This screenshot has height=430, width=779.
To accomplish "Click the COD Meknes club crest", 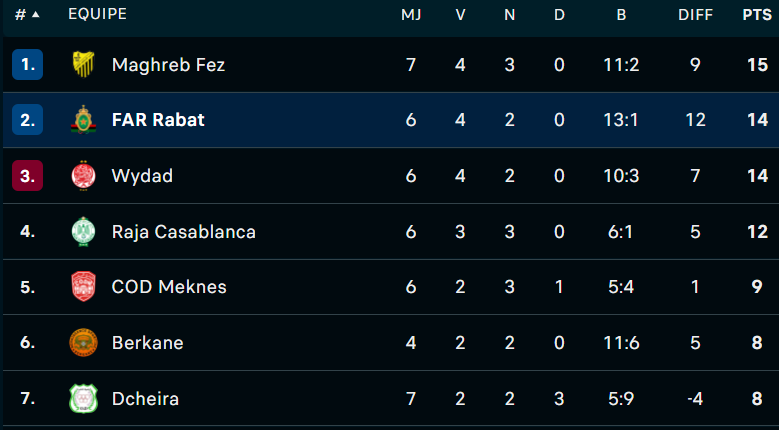I will point(83,287).
